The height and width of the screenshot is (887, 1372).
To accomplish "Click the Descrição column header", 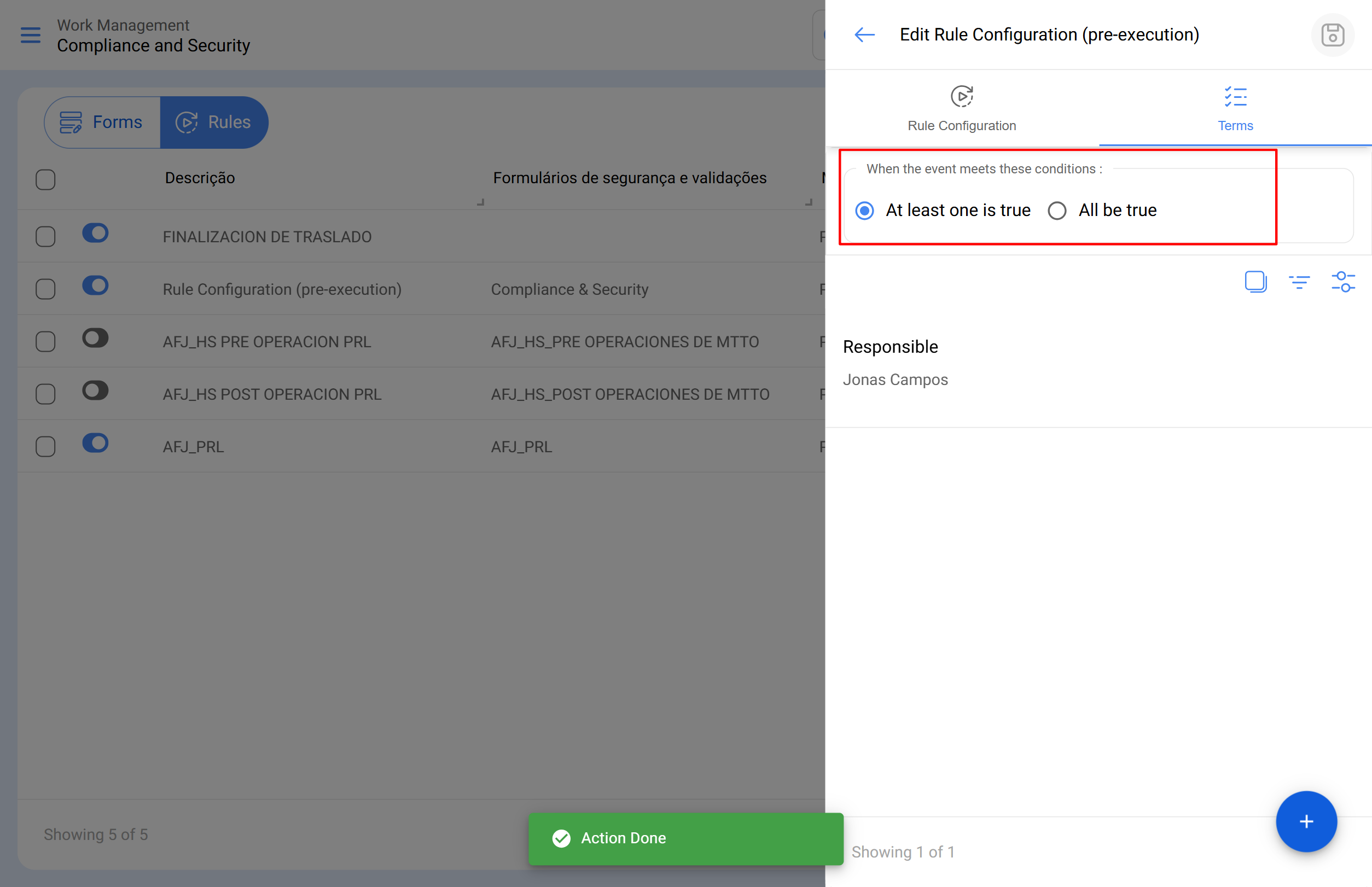I will 199,178.
